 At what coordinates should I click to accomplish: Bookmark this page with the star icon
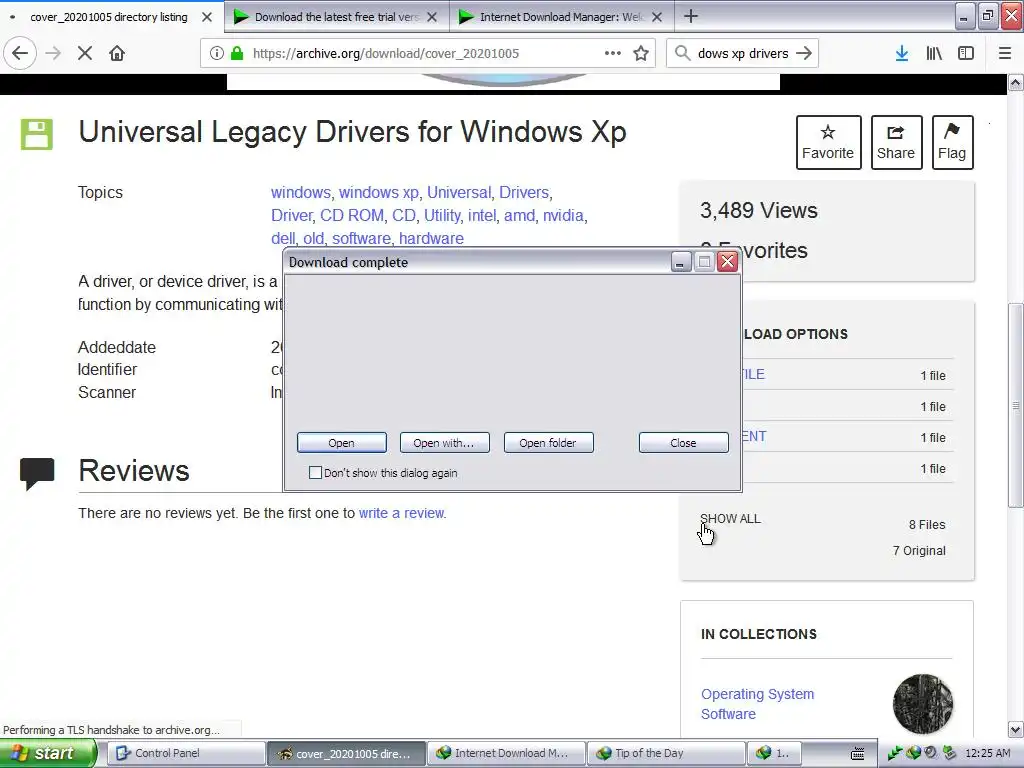click(641, 54)
